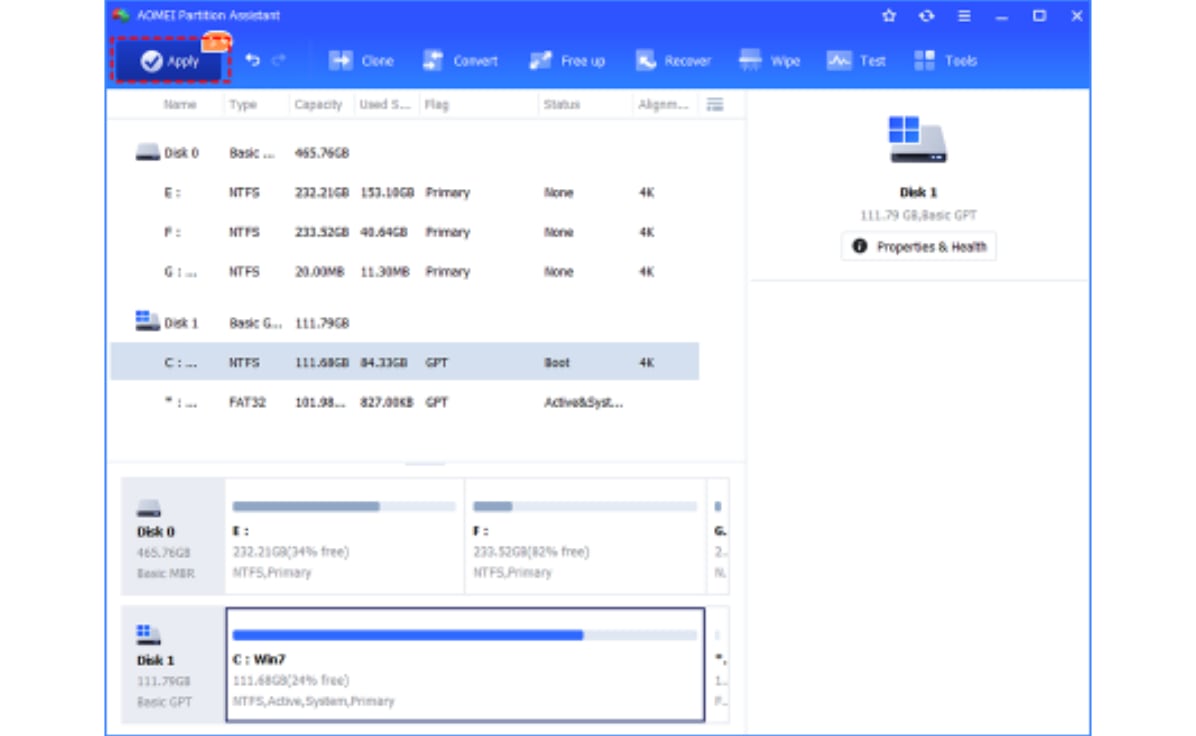Open the Clone tool

click(362, 60)
